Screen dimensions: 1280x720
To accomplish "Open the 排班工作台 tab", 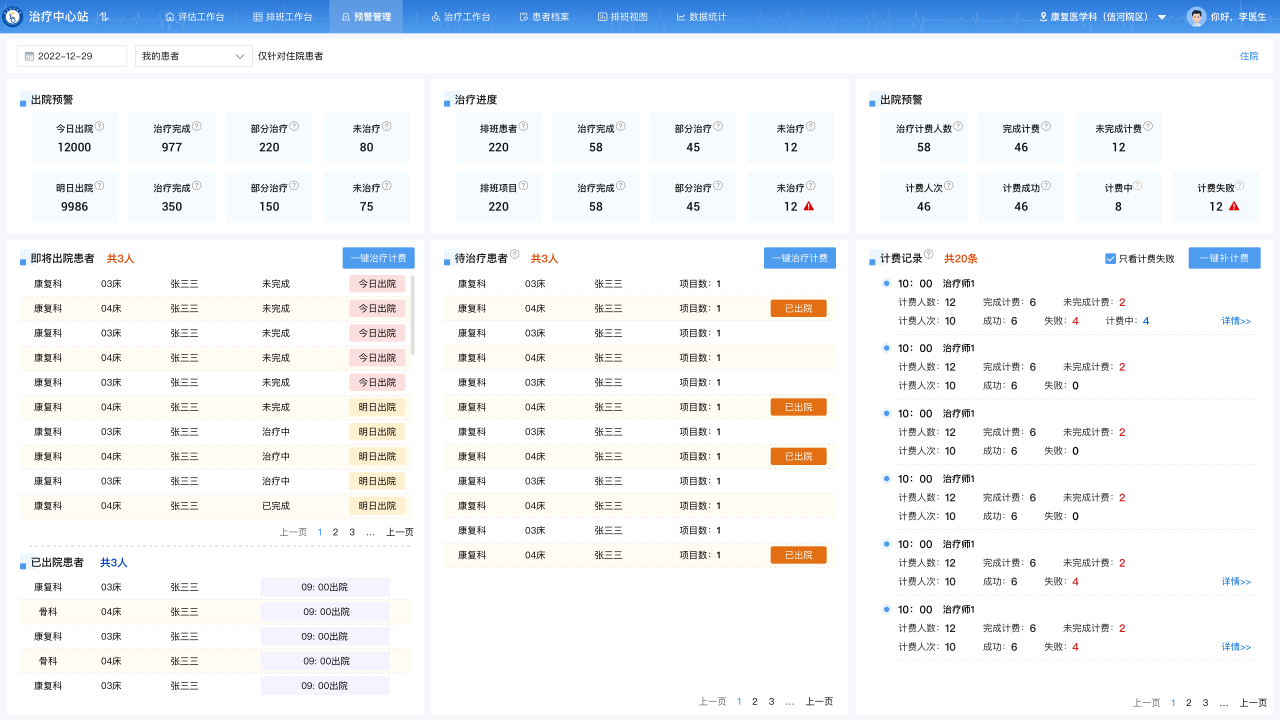I will coord(282,17).
